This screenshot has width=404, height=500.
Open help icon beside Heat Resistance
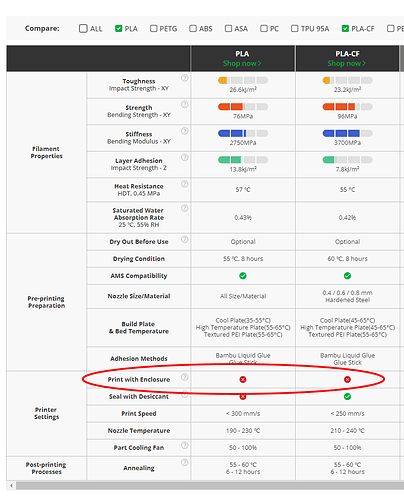[x=184, y=184]
